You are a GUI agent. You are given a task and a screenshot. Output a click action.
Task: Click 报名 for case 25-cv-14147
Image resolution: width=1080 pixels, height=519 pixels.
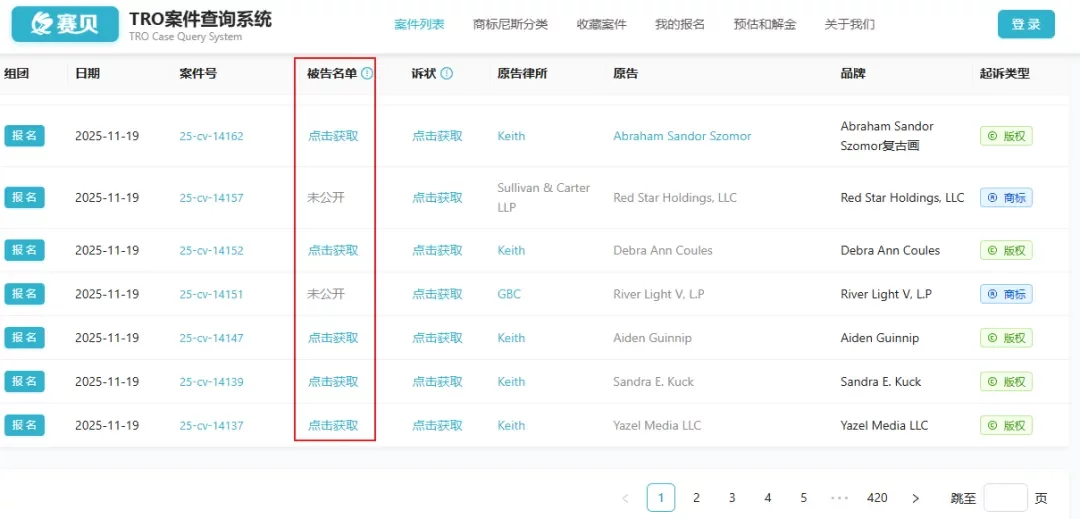[25, 338]
